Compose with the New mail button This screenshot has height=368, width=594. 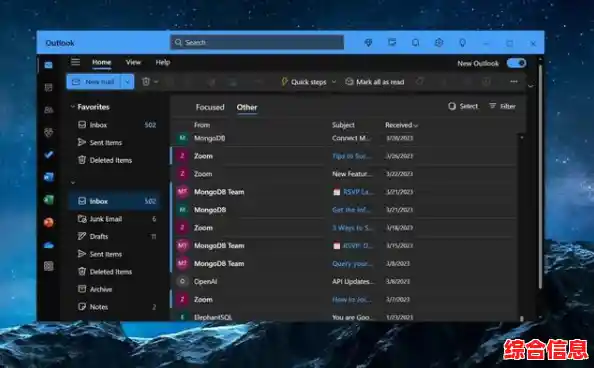[x=94, y=81]
